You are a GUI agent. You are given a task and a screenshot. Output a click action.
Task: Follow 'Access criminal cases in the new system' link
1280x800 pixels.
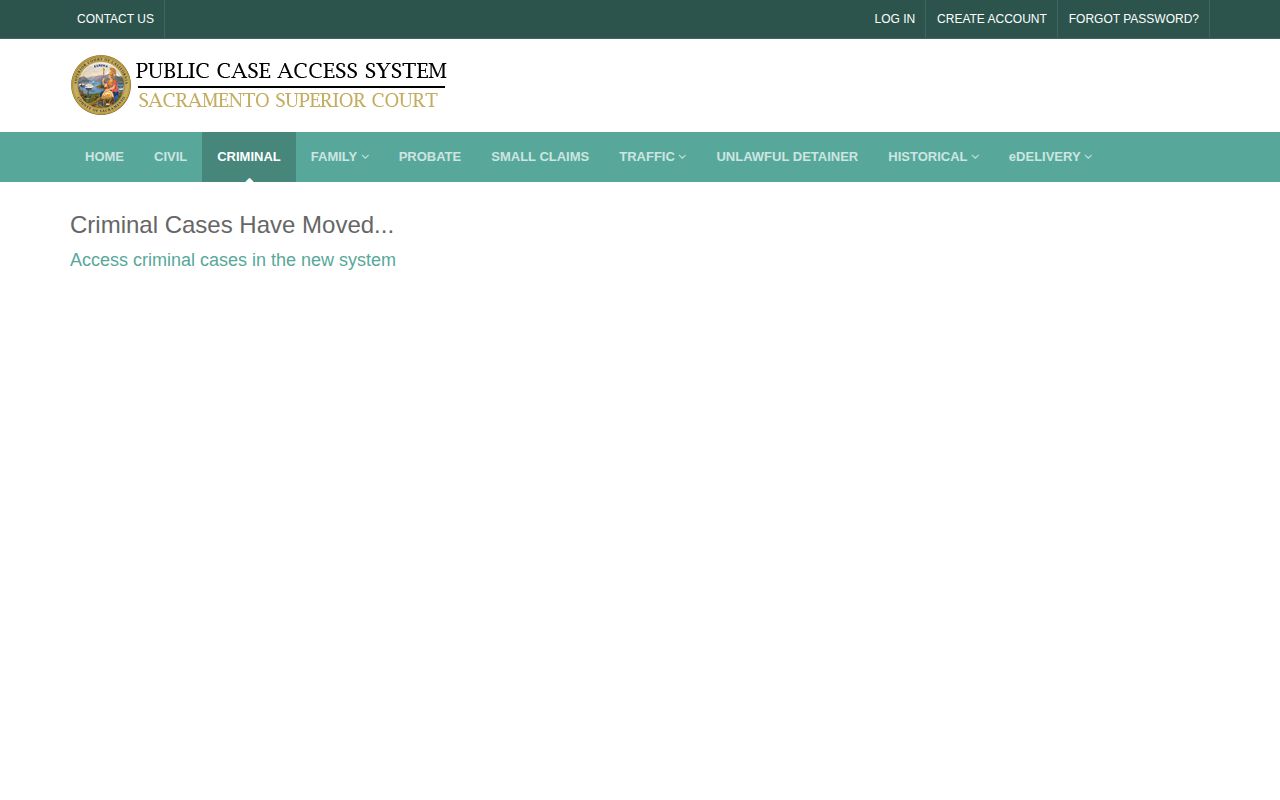click(x=233, y=260)
